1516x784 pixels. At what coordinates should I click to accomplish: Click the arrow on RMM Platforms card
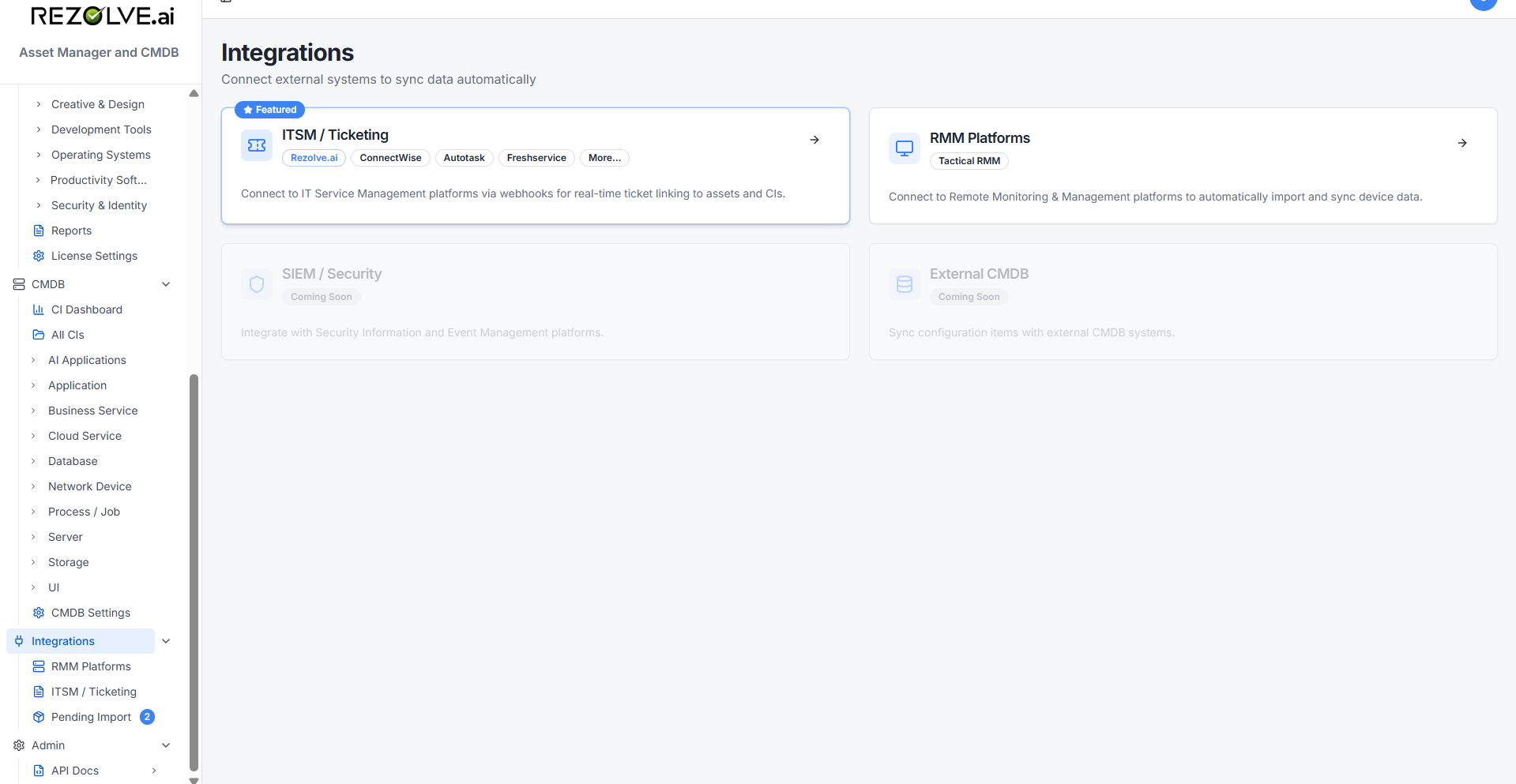pyautogui.click(x=1462, y=143)
